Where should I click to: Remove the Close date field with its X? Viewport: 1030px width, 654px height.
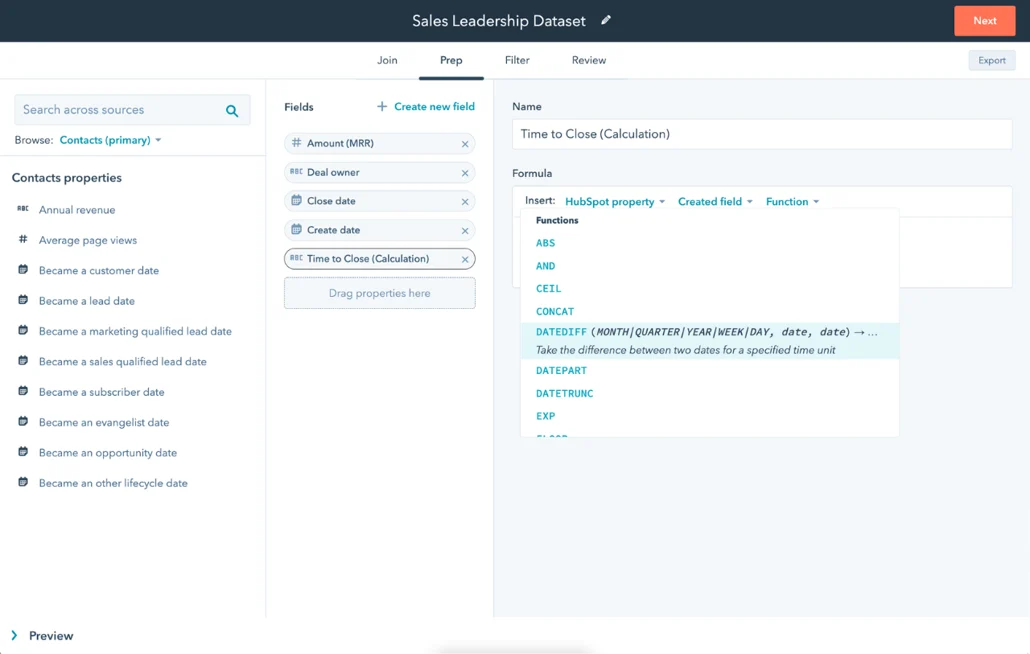(x=464, y=201)
